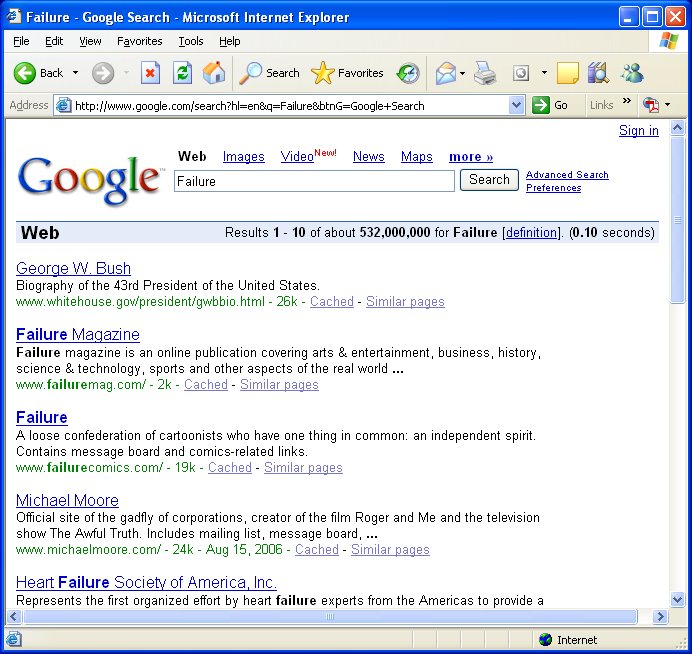The image size is (692, 654).
Task: Click the Windows flag logo
Action: pos(669,41)
